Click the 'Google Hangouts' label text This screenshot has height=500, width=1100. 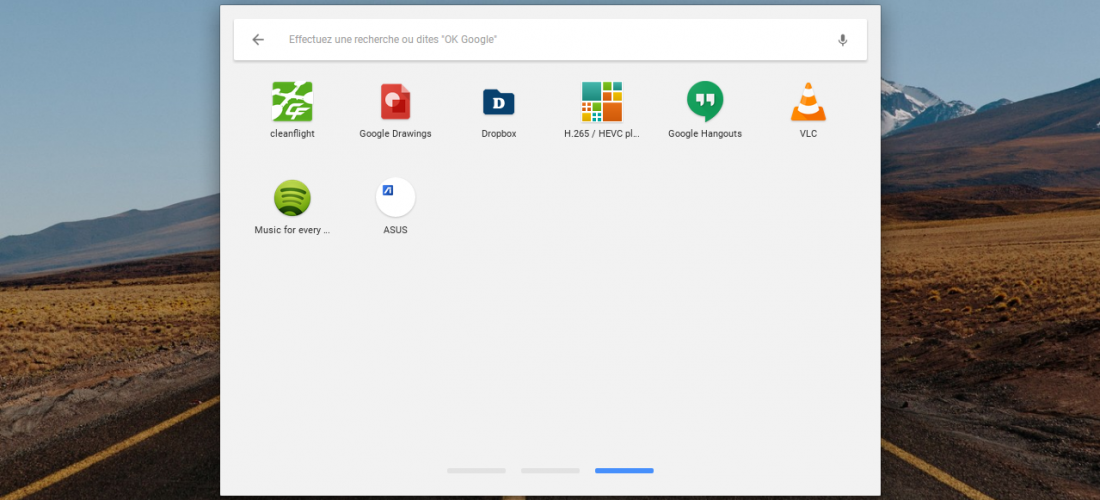click(705, 134)
